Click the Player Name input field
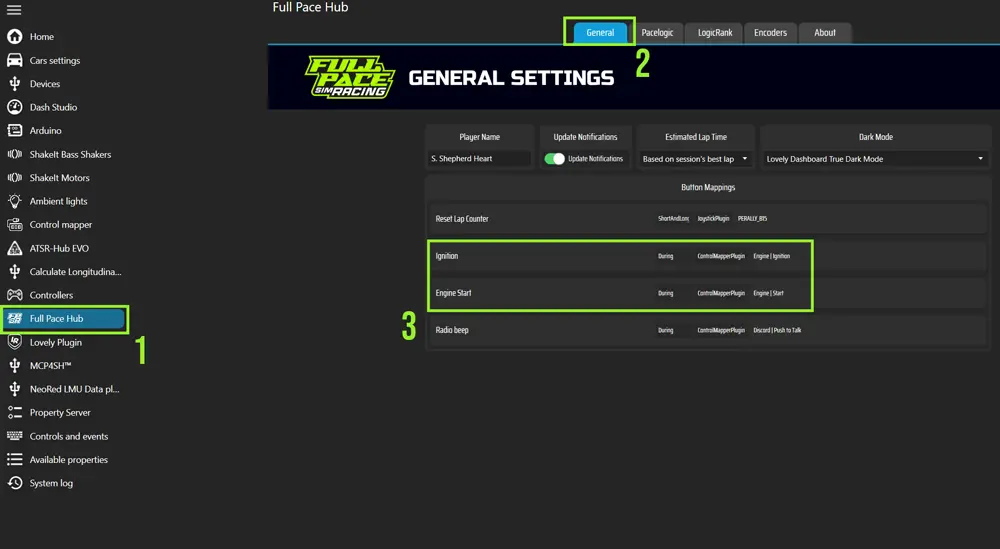Viewport: 1000px width, 549px height. coord(480,159)
